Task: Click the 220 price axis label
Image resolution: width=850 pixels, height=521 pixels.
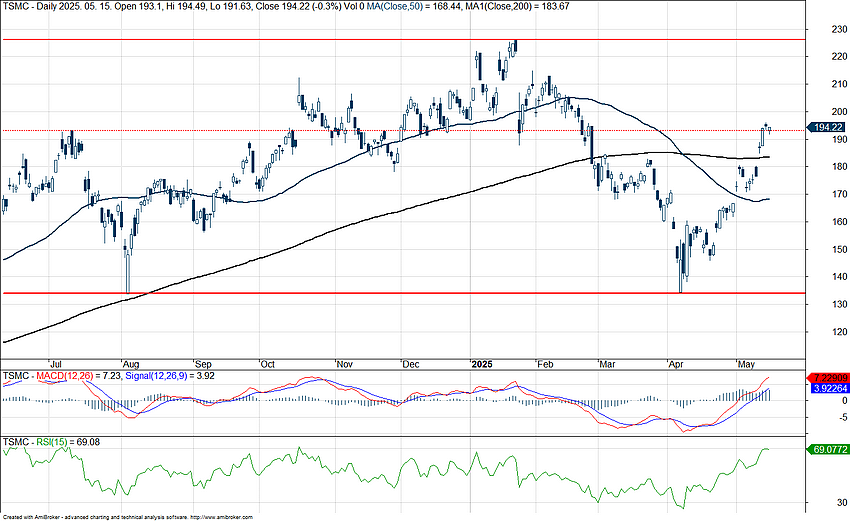Action: [840, 57]
